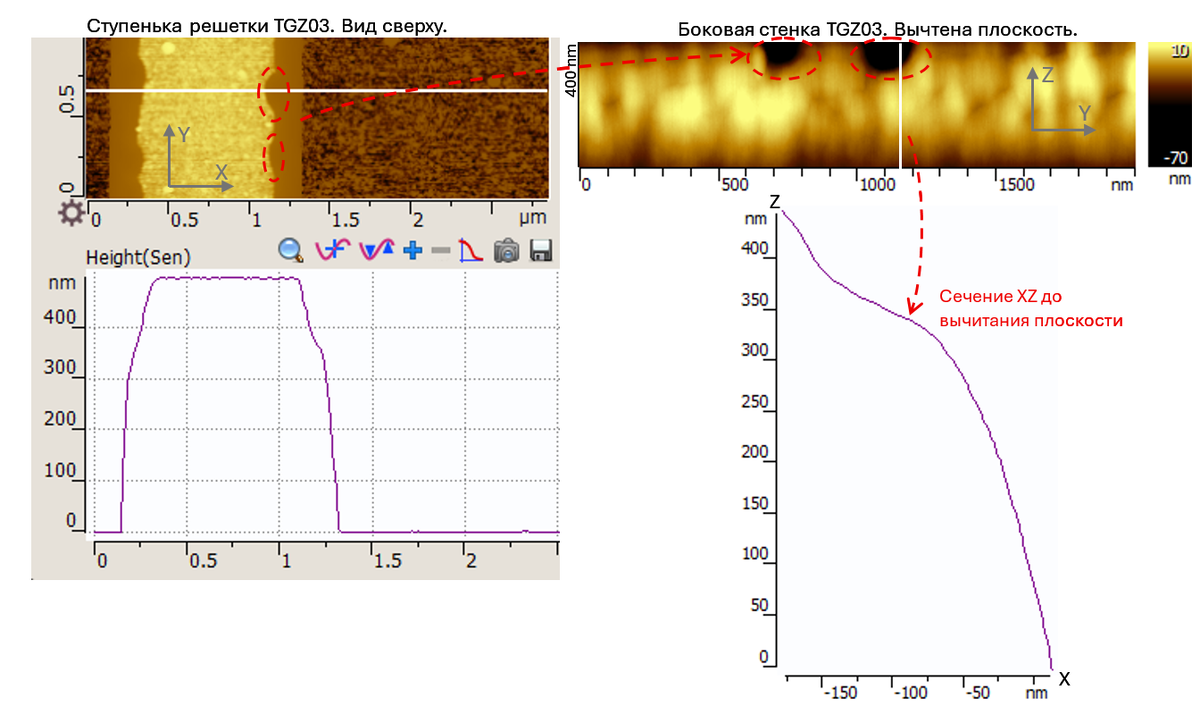Viewport: 1200px width, 715px height.
Task: Select the peak-valley markers tool
Action: (x=379, y=250)
